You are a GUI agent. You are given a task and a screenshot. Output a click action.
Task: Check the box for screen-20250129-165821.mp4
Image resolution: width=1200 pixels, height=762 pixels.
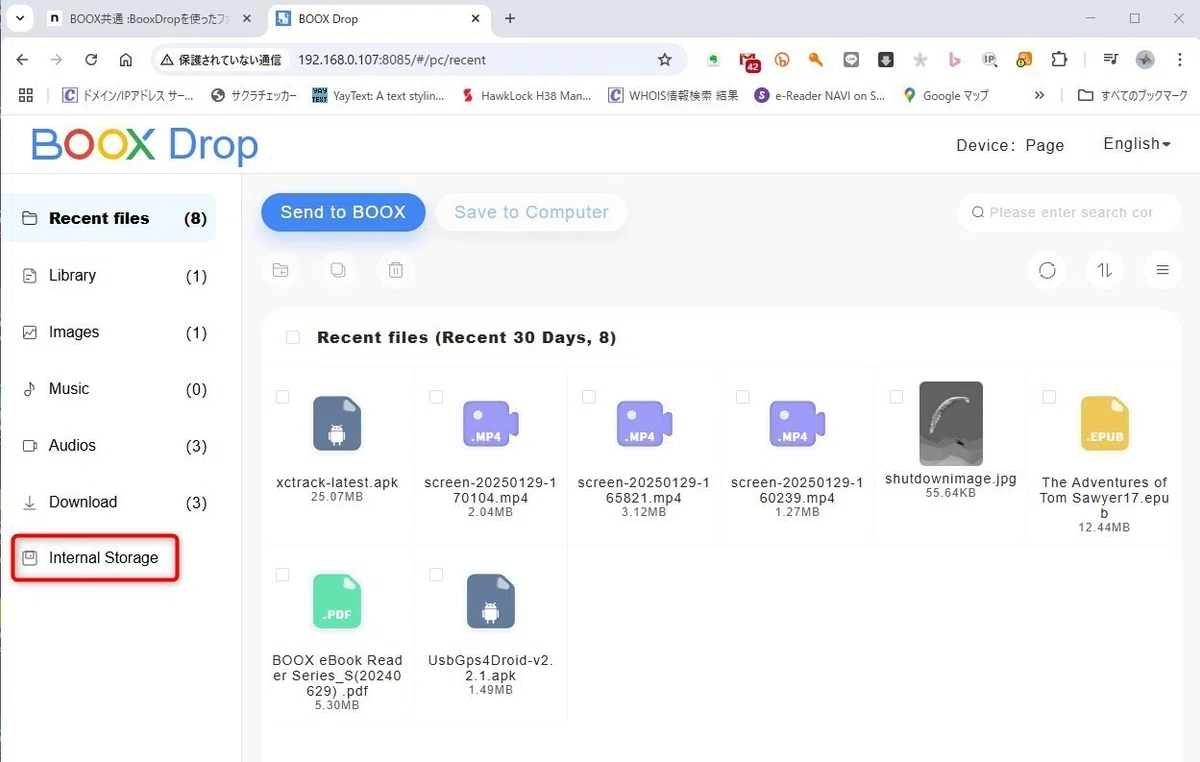(589, 397)
